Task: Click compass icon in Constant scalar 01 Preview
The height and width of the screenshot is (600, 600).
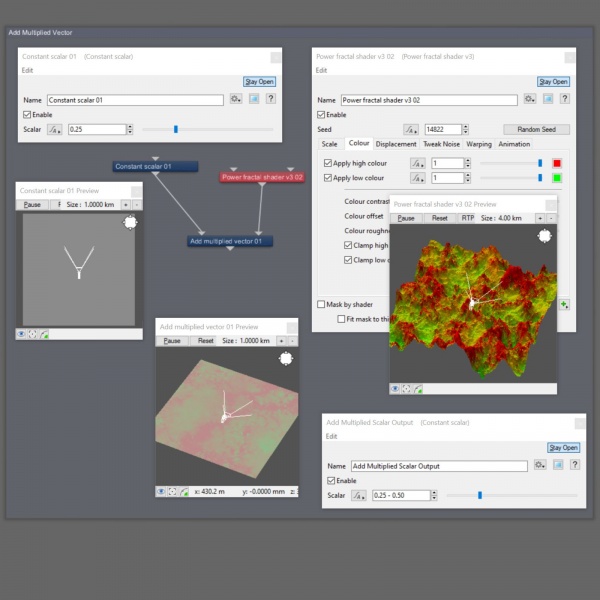Action: [130, 223]
